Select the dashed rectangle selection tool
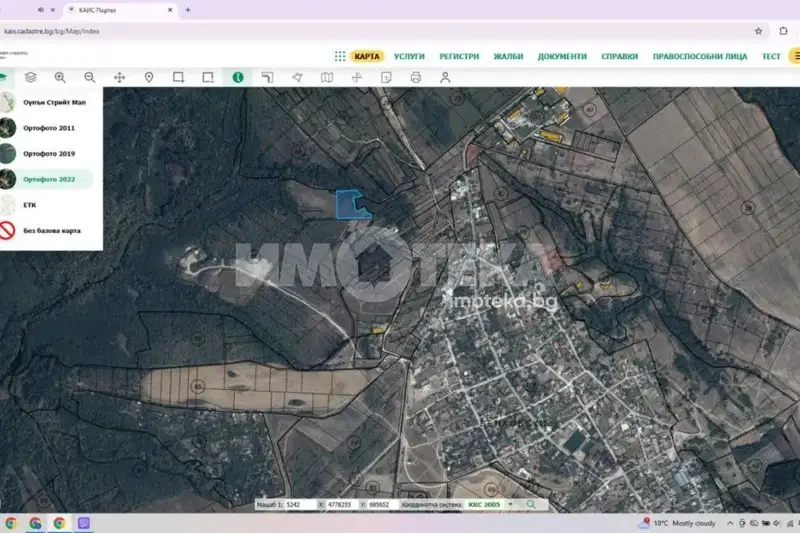800x533 pixels. [x=208, y=77]
